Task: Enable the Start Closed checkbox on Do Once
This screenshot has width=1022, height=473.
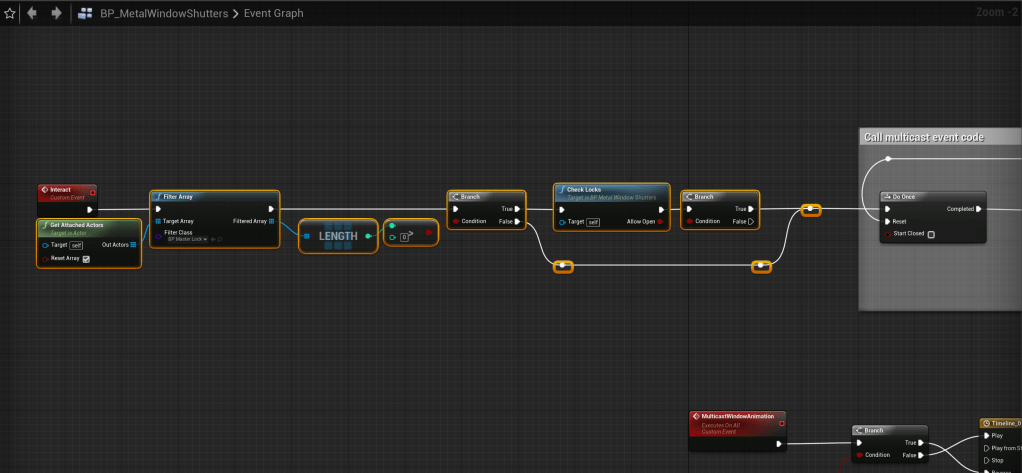Action: [x=931, y=235]
